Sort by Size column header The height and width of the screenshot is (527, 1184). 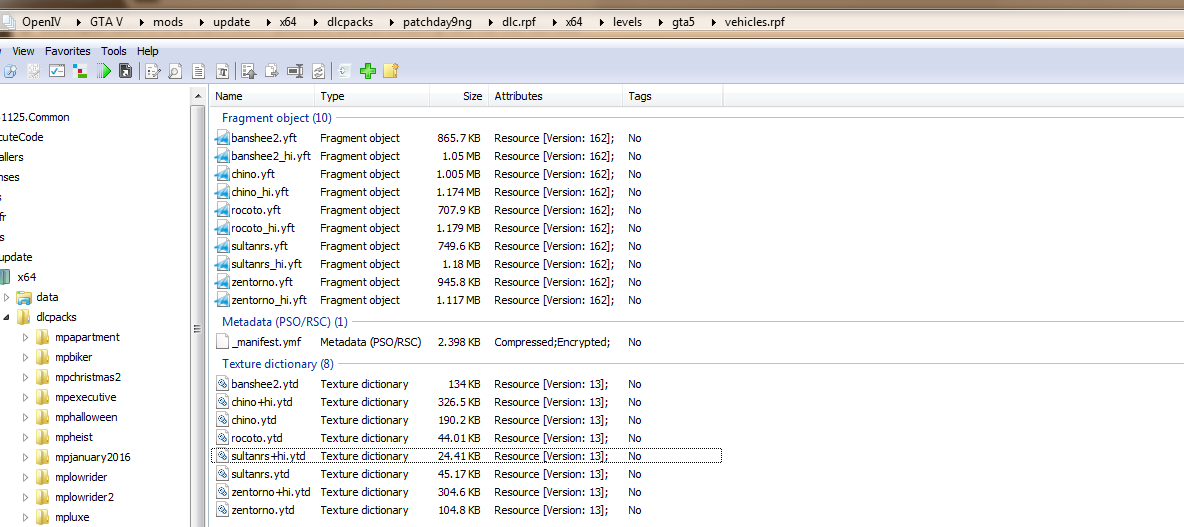pyautogui.click(x=459, y=96)
